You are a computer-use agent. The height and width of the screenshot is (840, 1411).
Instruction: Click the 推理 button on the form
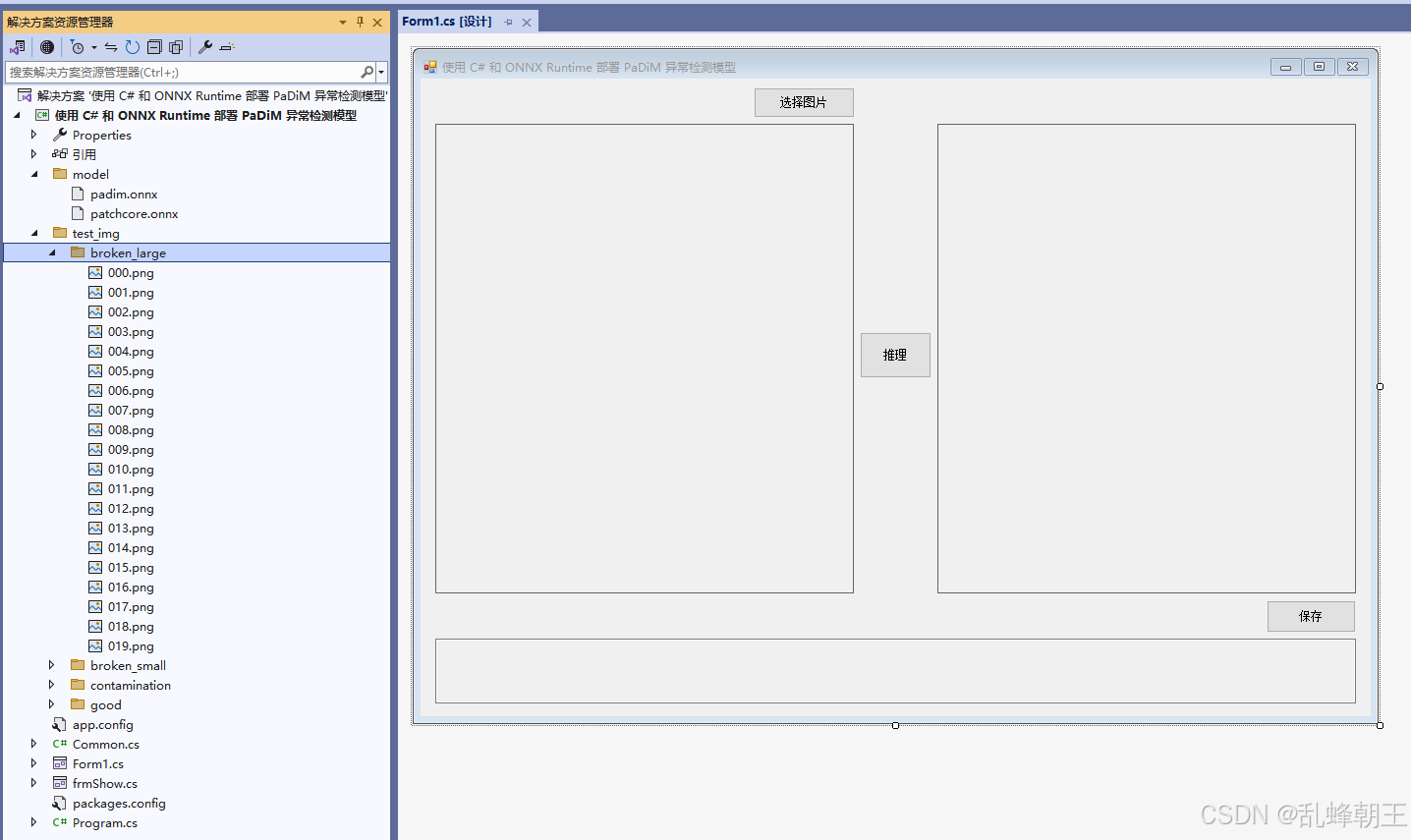[895, 355]
